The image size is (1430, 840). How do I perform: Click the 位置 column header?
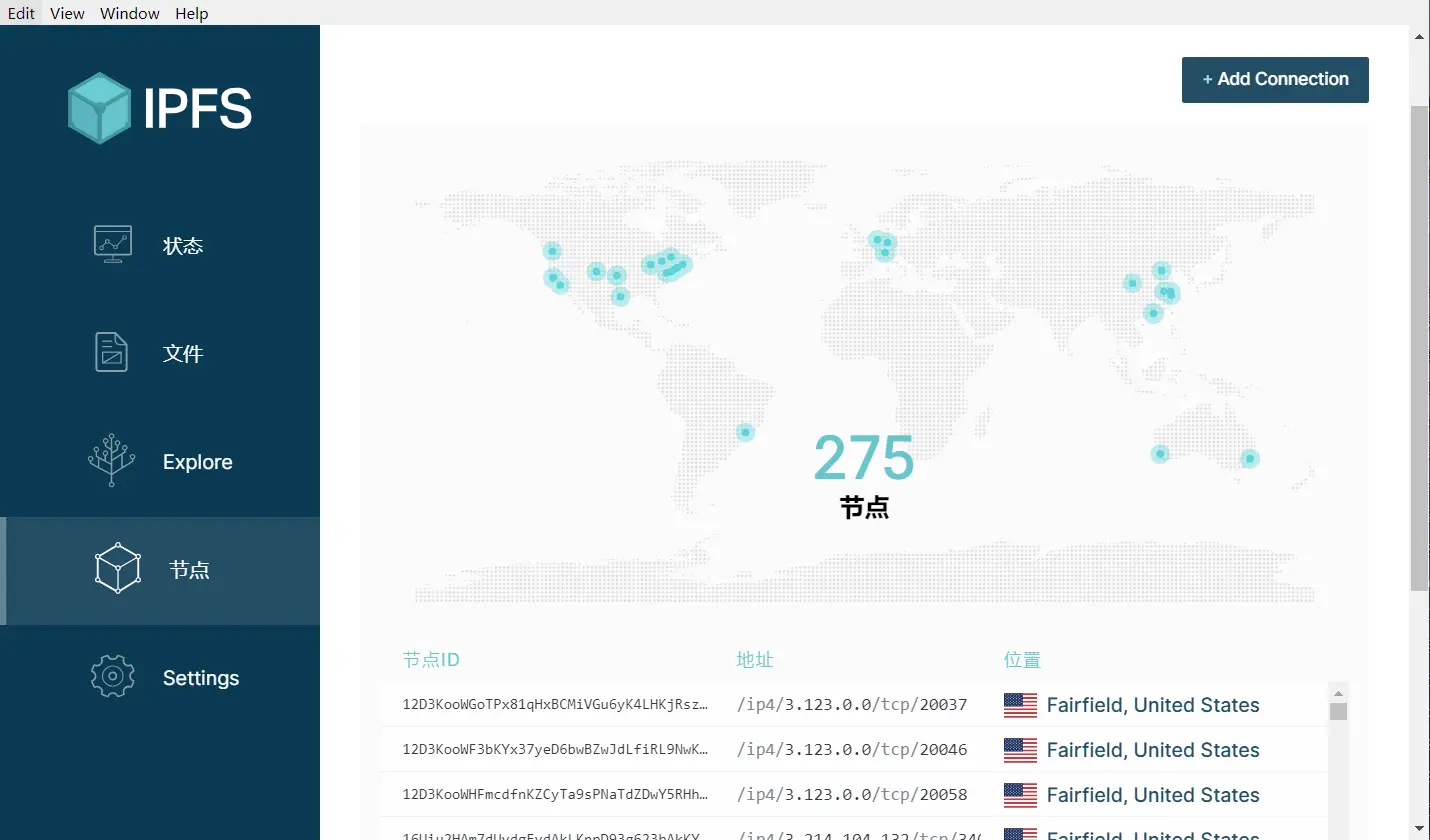(1022, 660)
